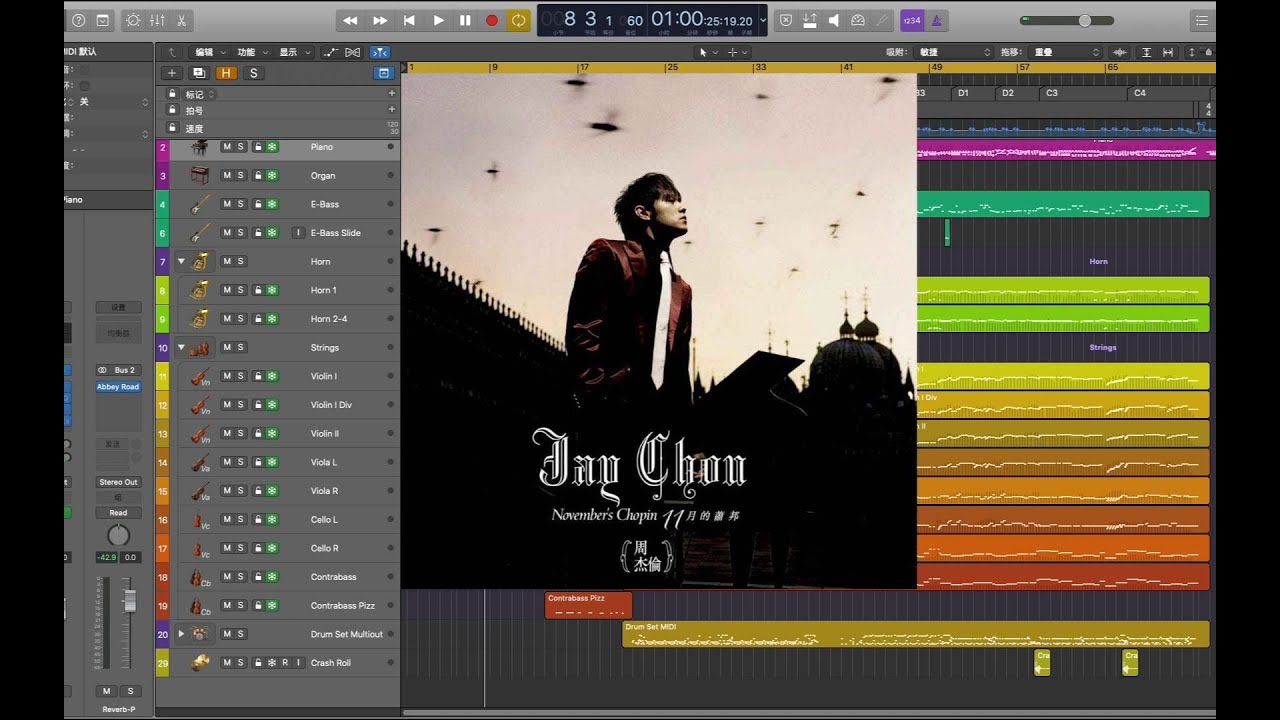
Task: Open the LCD display mode dropdown arrow
Action: 763,20
